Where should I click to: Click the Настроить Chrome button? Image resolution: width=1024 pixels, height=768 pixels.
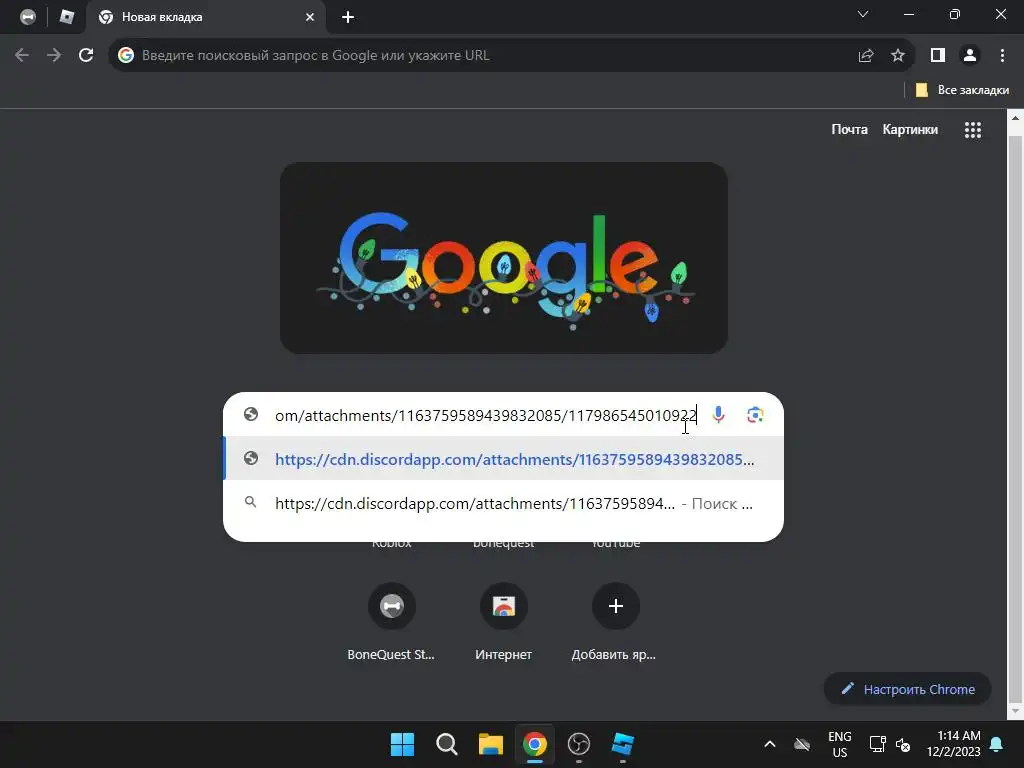tap(908, 689)
